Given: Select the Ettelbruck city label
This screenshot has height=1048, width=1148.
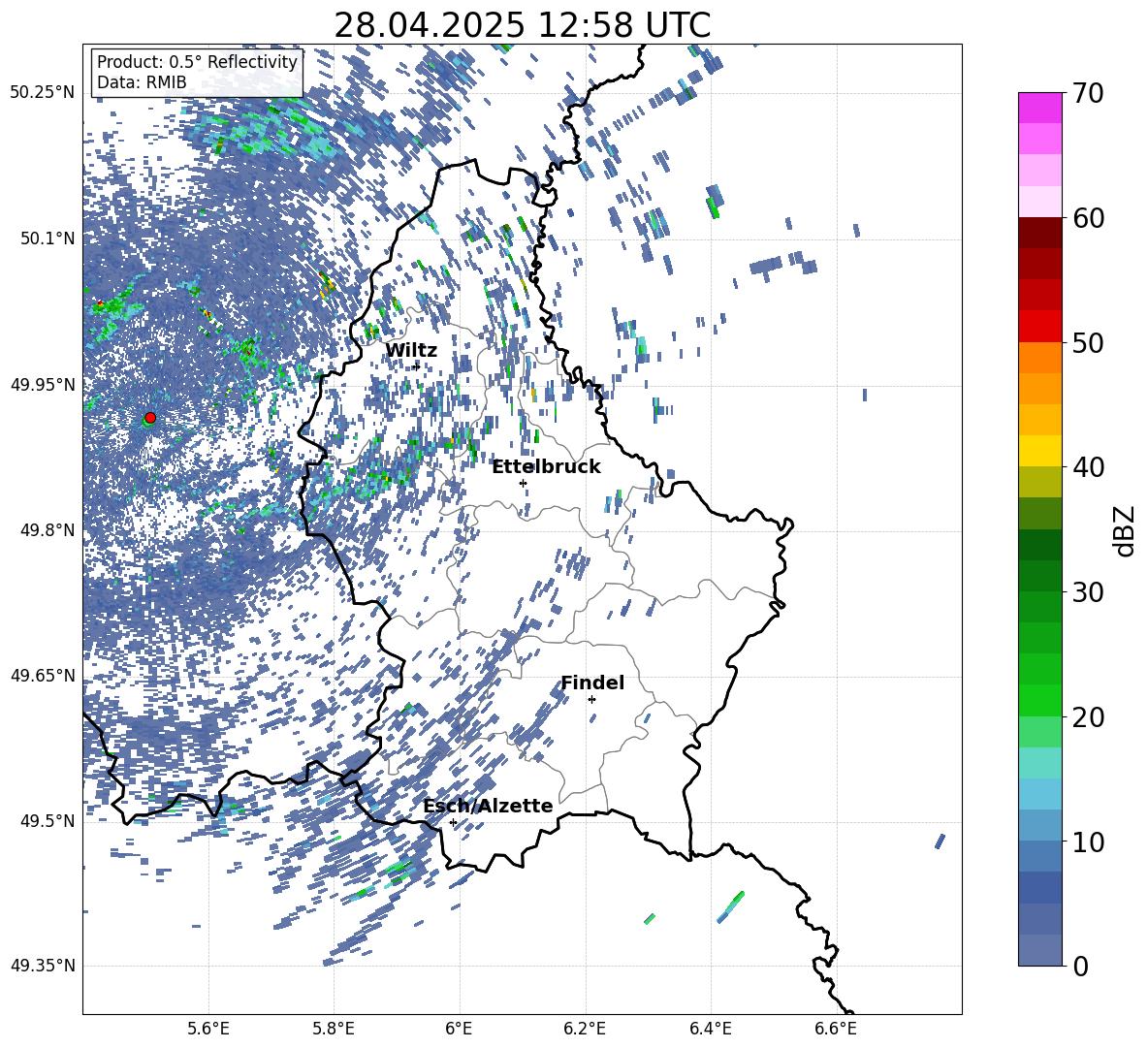Looking at the screenshot, I should [546, 467].
